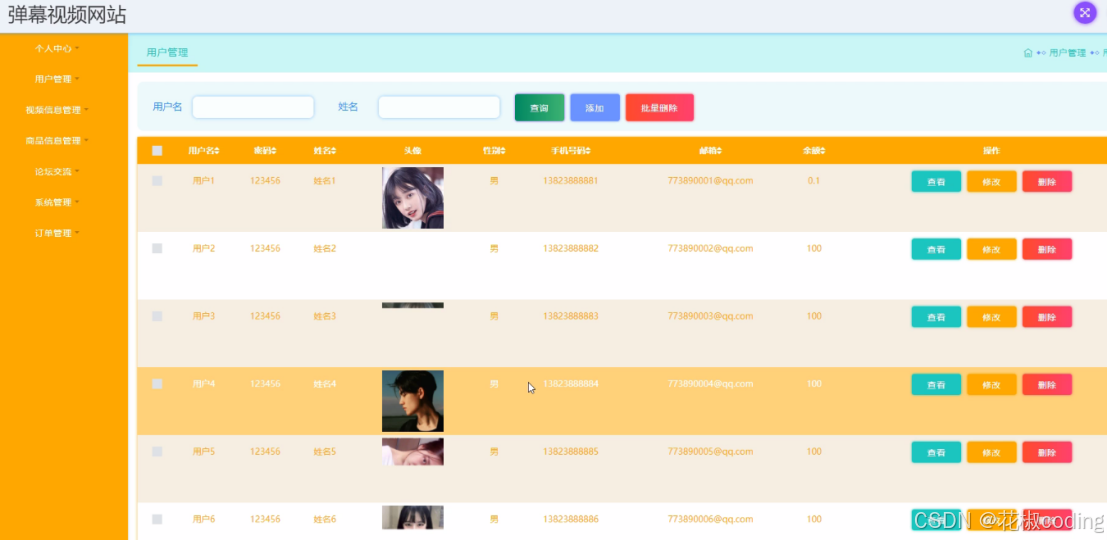Click the 0.1 balance value
1108x541 pixels.
tap(814, 181)
